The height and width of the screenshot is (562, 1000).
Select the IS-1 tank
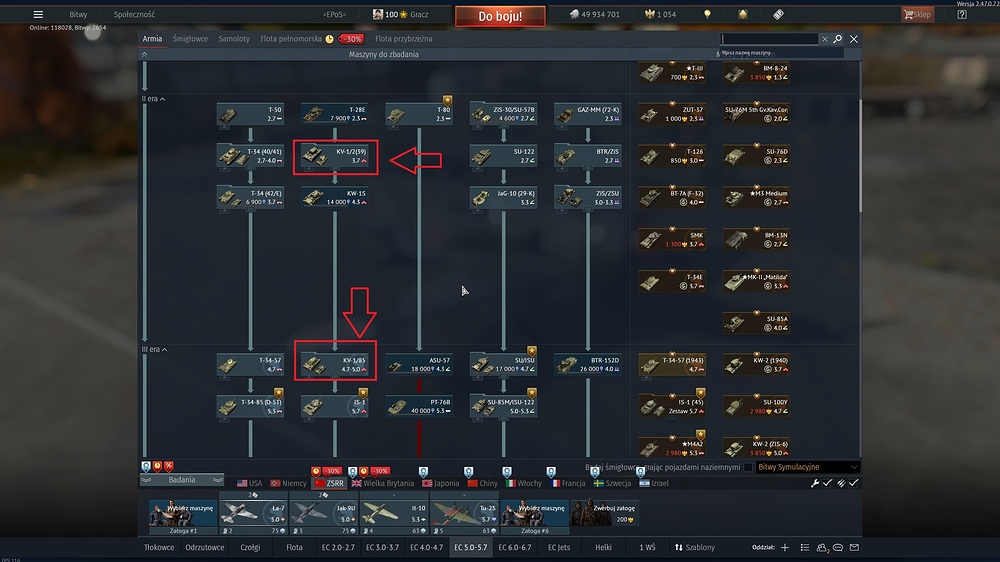click(335, 406)
